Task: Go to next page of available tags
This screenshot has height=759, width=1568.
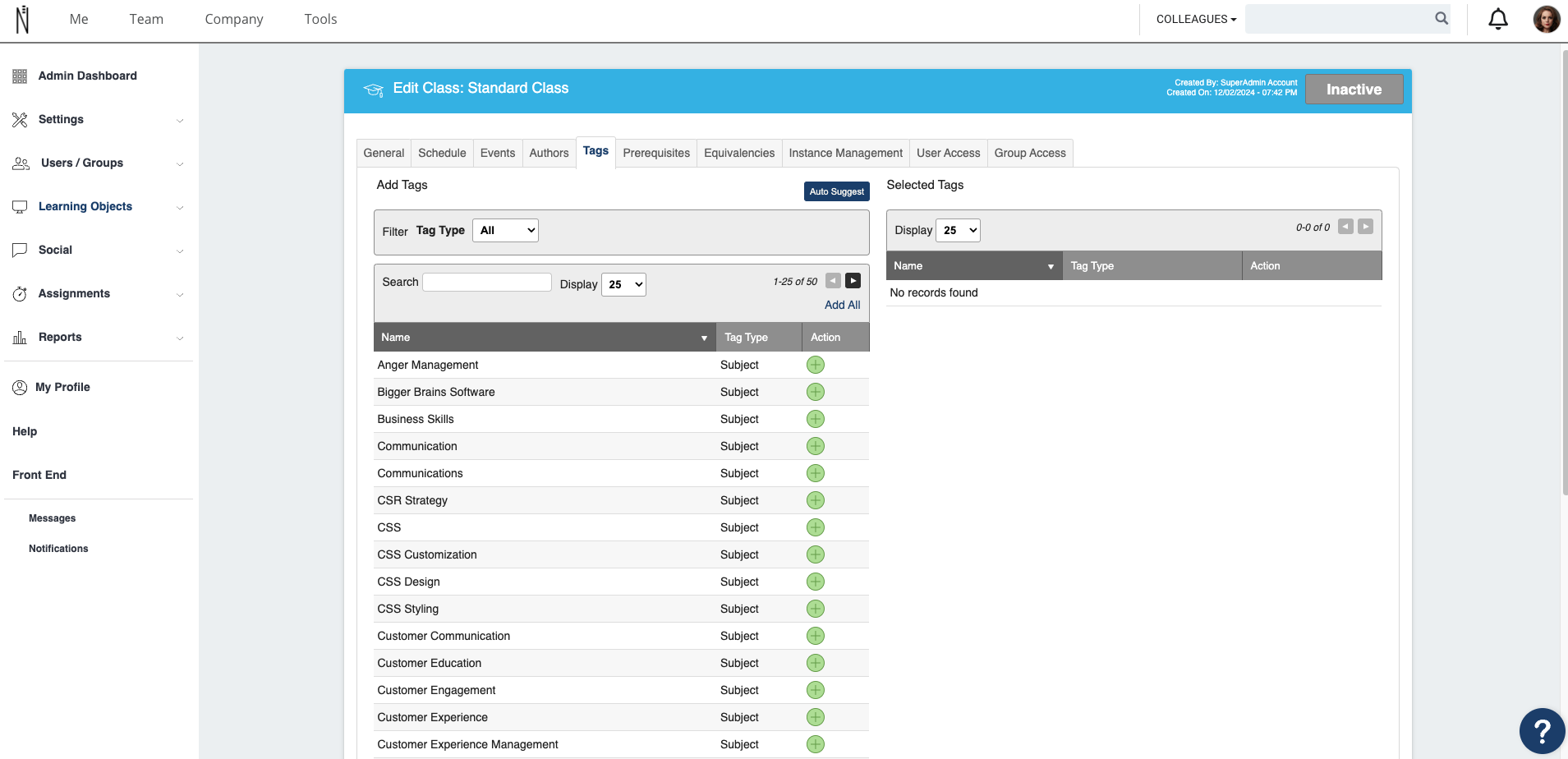Action: pyautogui.click(x=853, y=281)
